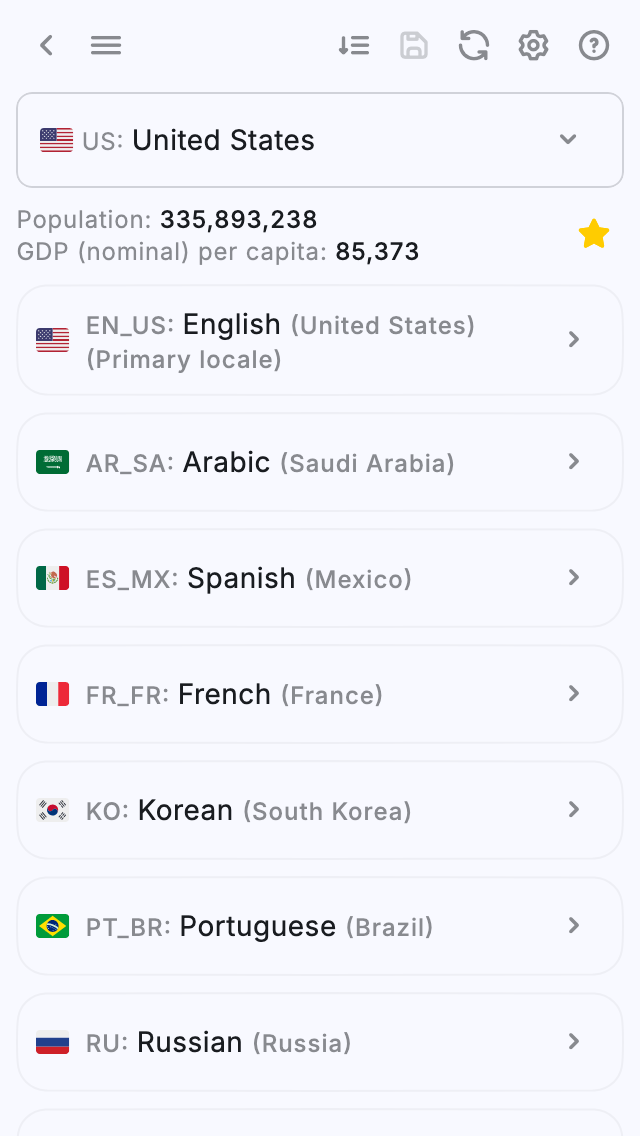The image size is (640, 1136).
Task: Open the United States country dropdown
Action: click(320, 140)
